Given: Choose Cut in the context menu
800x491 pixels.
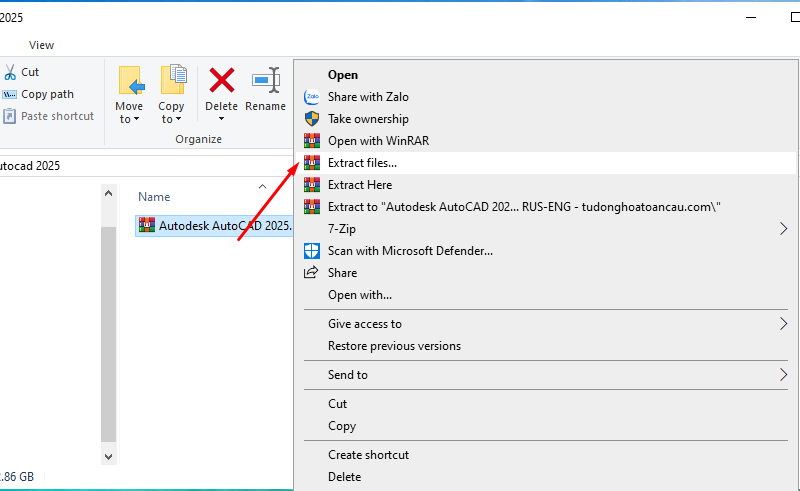Looking at the screenshot, I should [545, 404].
